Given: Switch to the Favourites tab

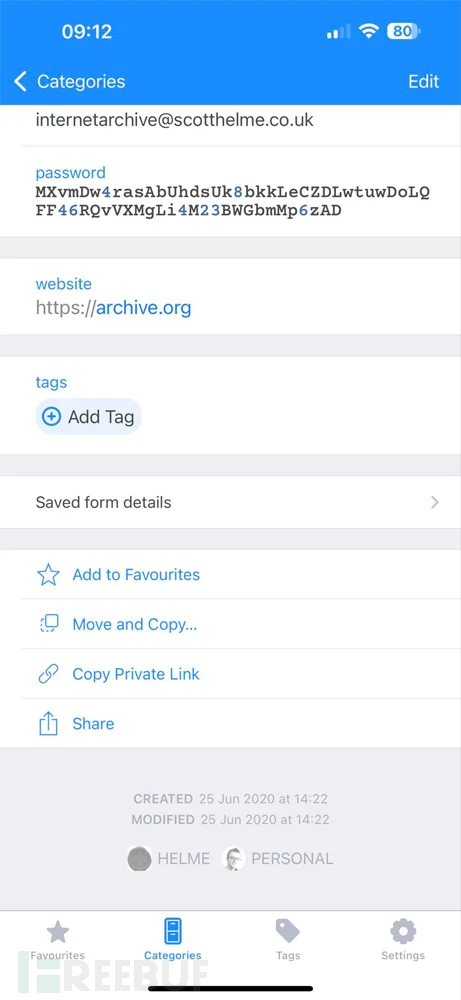Looking at the screenshot, I should pyautogui.click(x=57, y=940).
